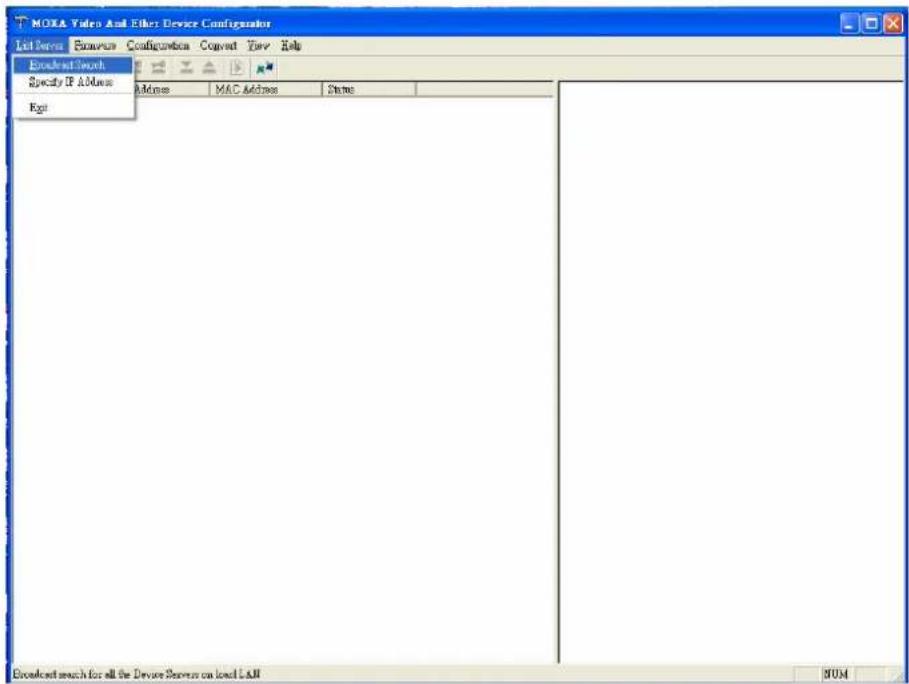
Task: Click the toolbar icon left of the import arrow
Action: [158, 68]
